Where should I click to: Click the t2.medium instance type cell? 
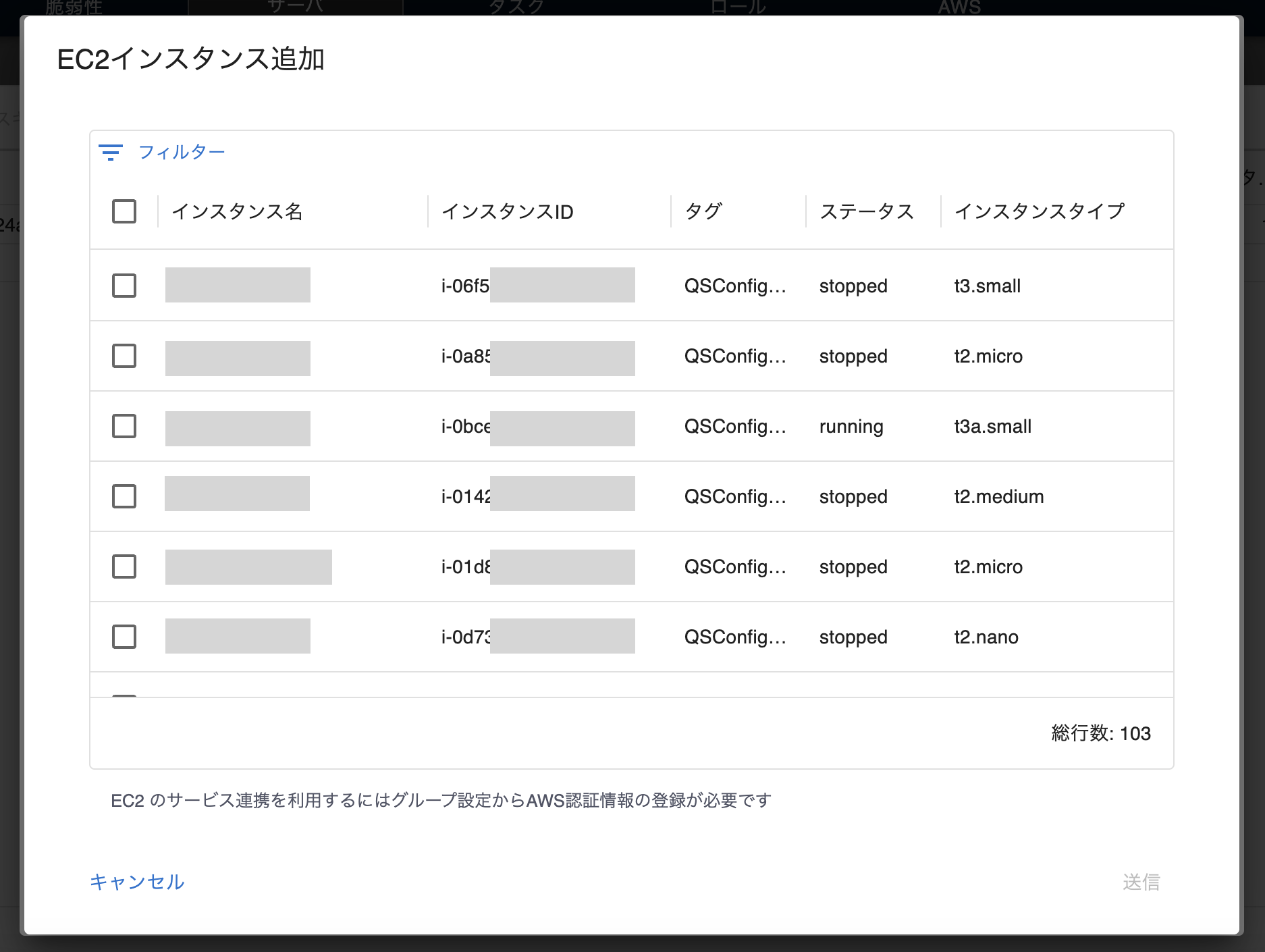pyautogui.click(x=999, y=496)
